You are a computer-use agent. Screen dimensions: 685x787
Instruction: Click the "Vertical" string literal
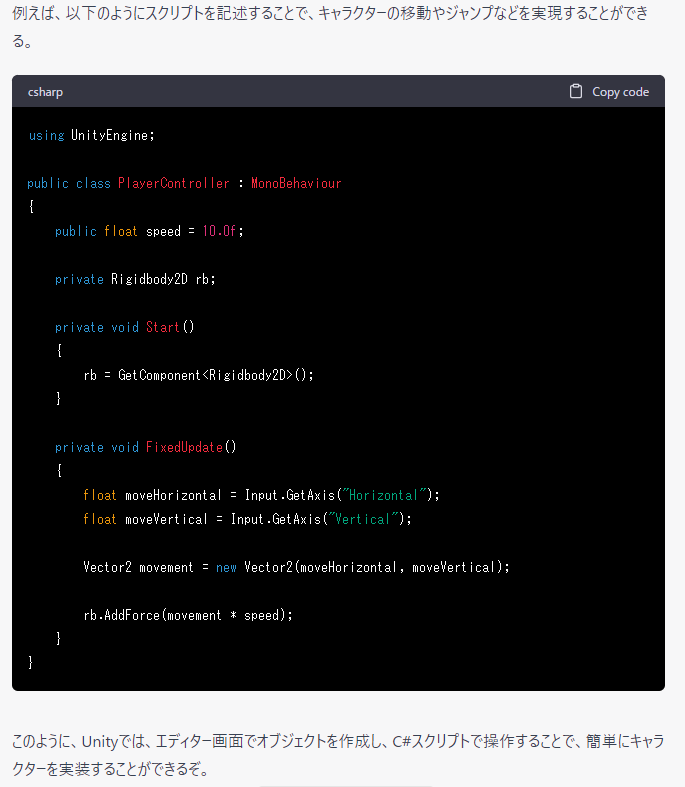(x=363, y=519)
